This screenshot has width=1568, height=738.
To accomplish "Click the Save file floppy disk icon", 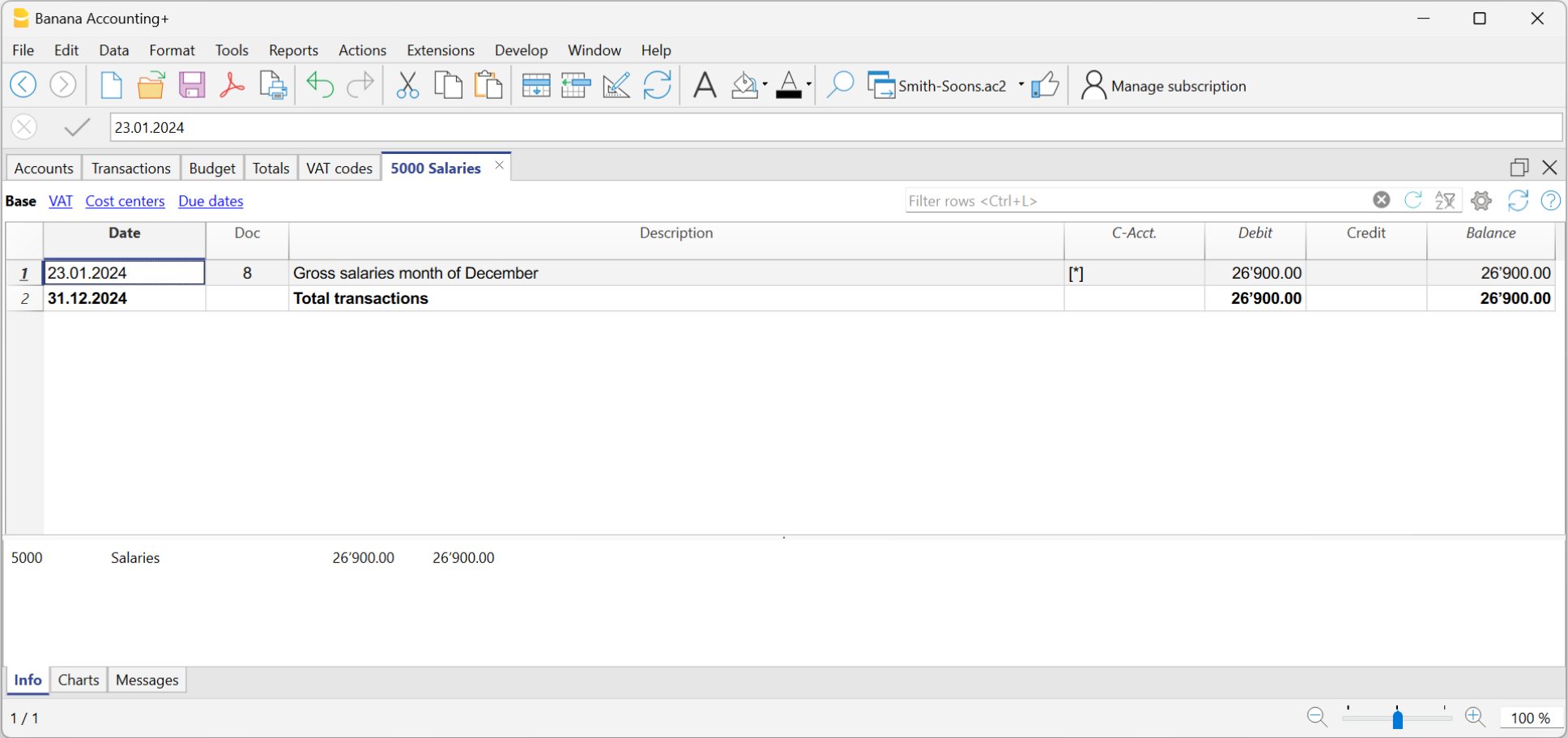I will 192,85.
